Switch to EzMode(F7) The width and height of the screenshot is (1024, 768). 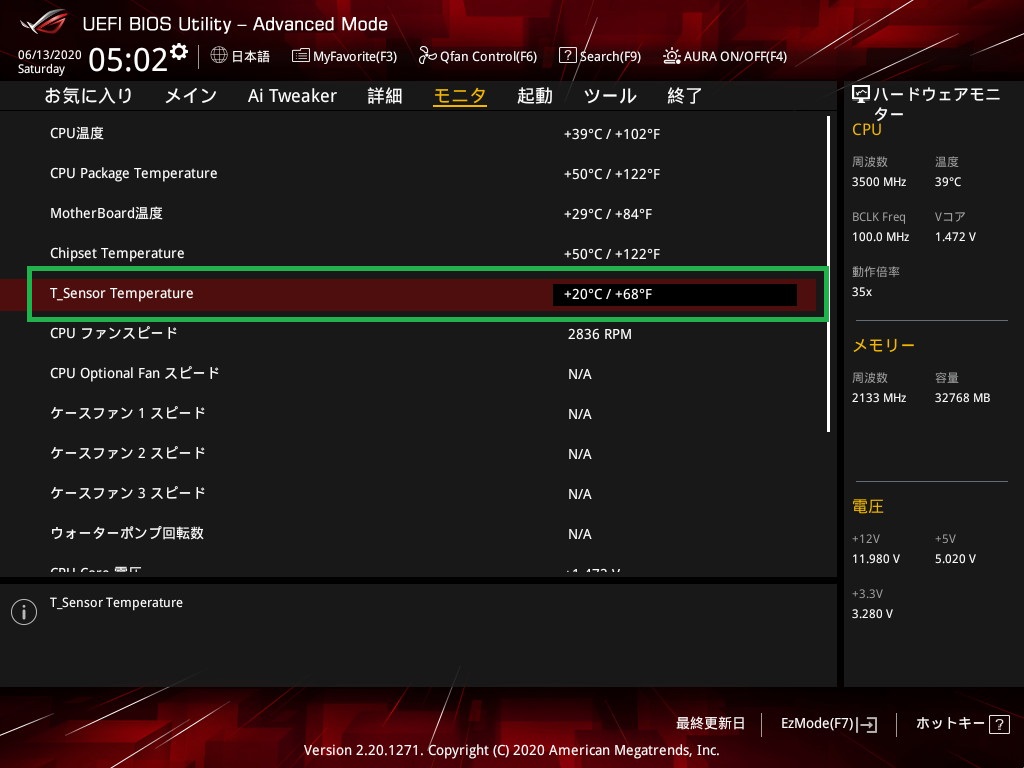[829, 724]
